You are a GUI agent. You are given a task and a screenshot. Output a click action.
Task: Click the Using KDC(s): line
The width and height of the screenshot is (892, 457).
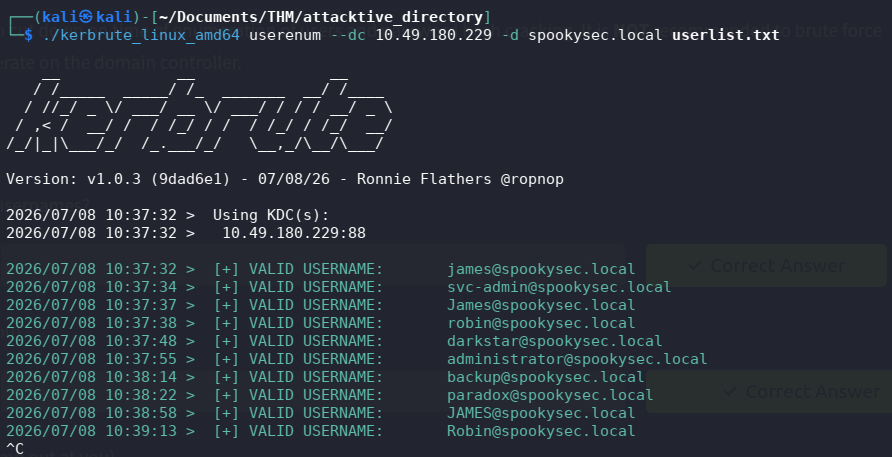point(271,215)
